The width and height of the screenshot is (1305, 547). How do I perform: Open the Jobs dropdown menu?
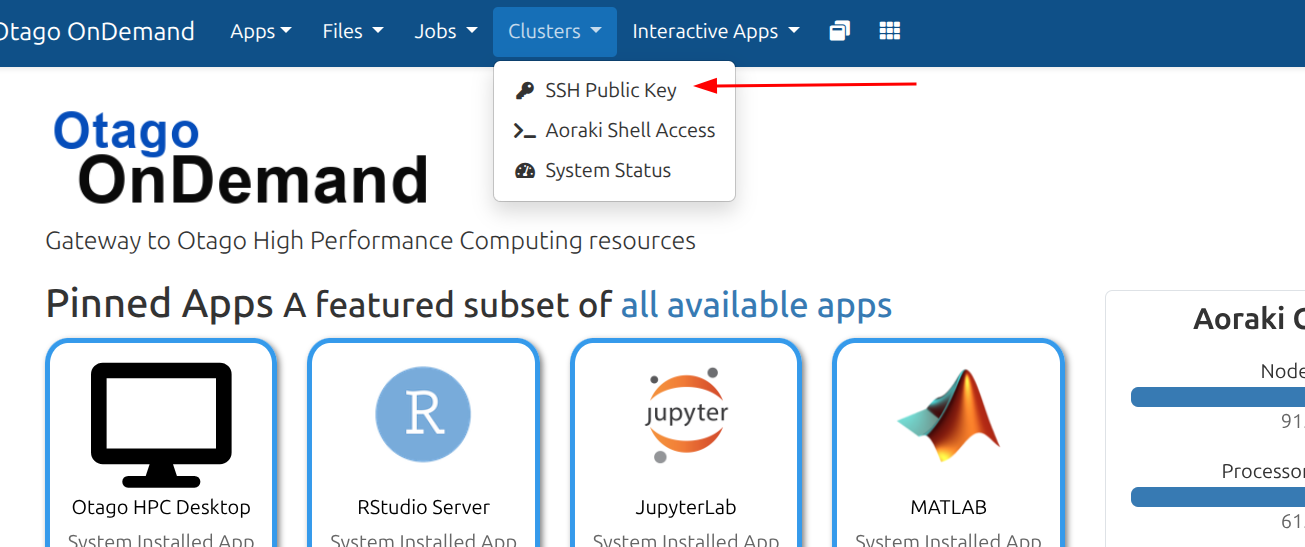pos(446,31)
